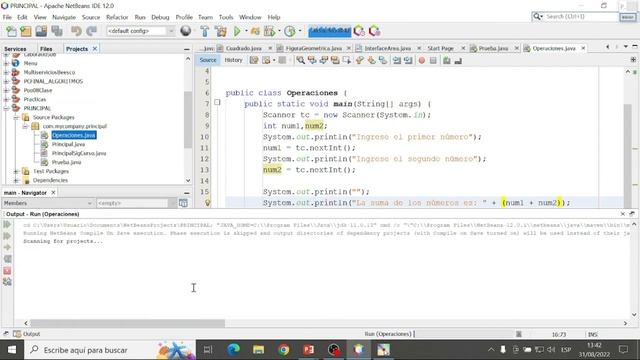Select Principal.java in the project tree

(x=68, y=144)
